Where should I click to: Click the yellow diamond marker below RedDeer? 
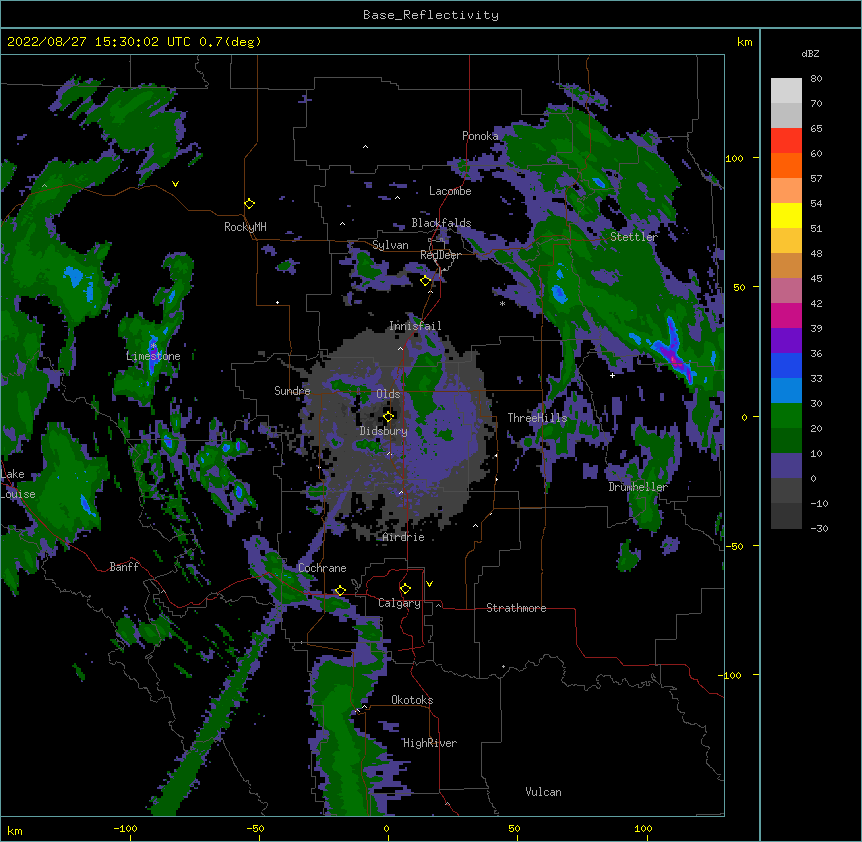tap(426, 281)
